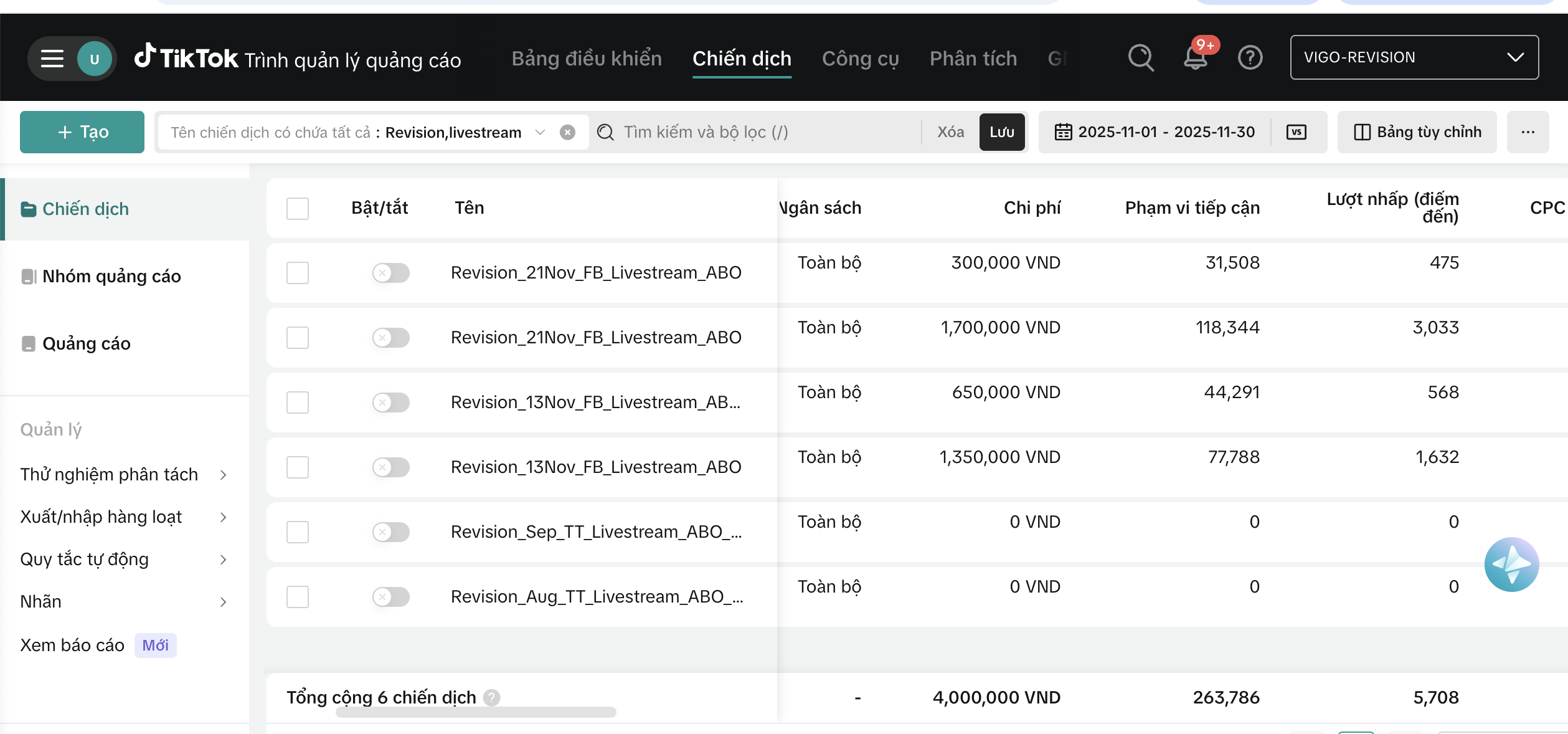Open the search magnifier in header
Screen dimensions: 1568x734
click(x=1141, y=58)
